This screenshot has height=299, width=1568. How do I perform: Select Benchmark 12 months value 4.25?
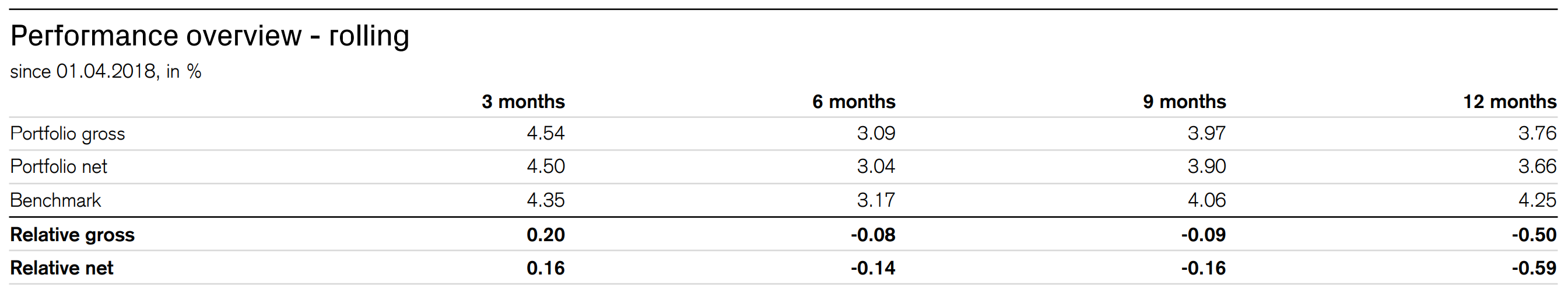click(x=1537, y=200)
